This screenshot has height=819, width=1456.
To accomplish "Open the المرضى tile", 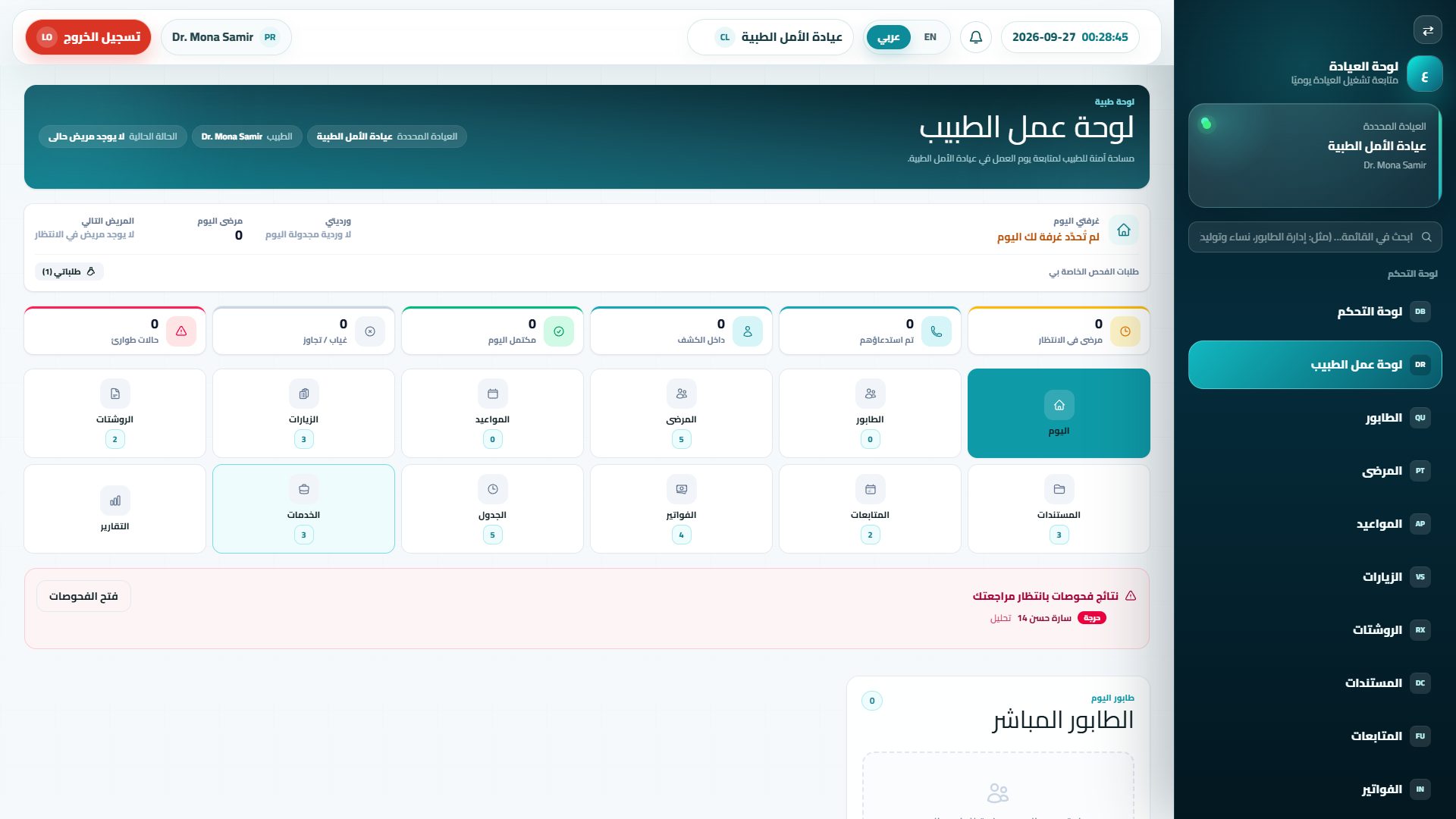I will click(681, 413).
